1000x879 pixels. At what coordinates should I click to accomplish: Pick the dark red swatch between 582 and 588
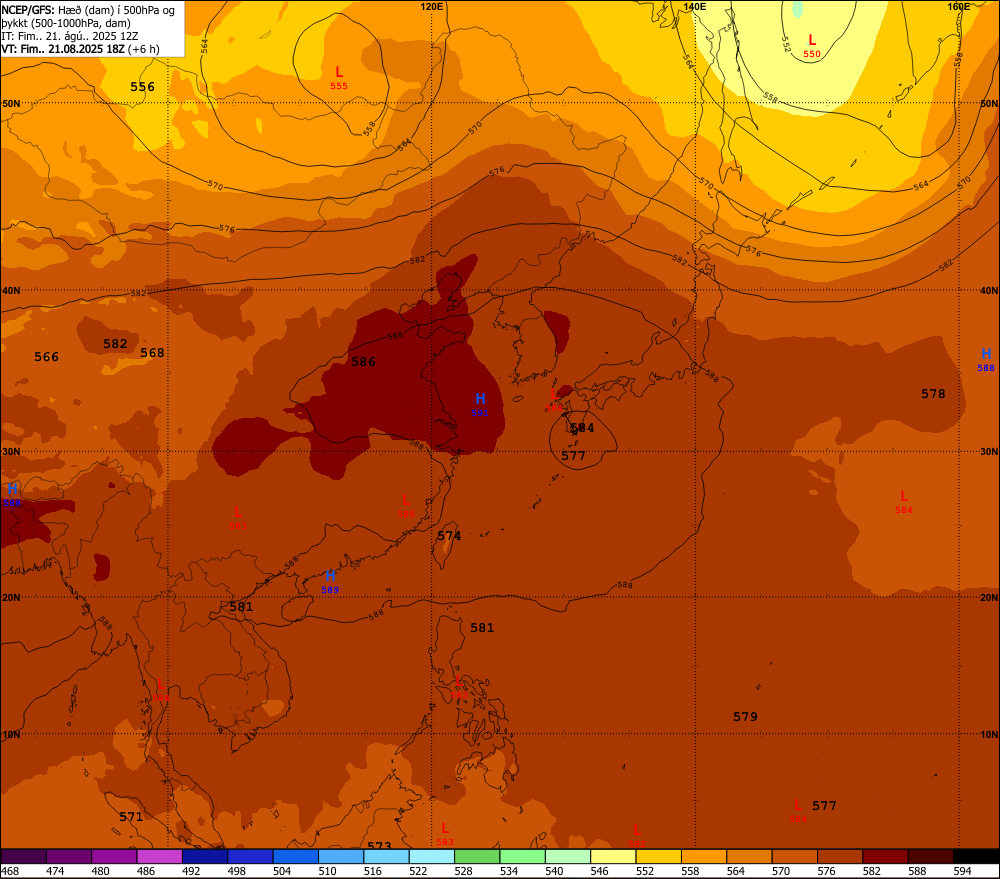885,856
